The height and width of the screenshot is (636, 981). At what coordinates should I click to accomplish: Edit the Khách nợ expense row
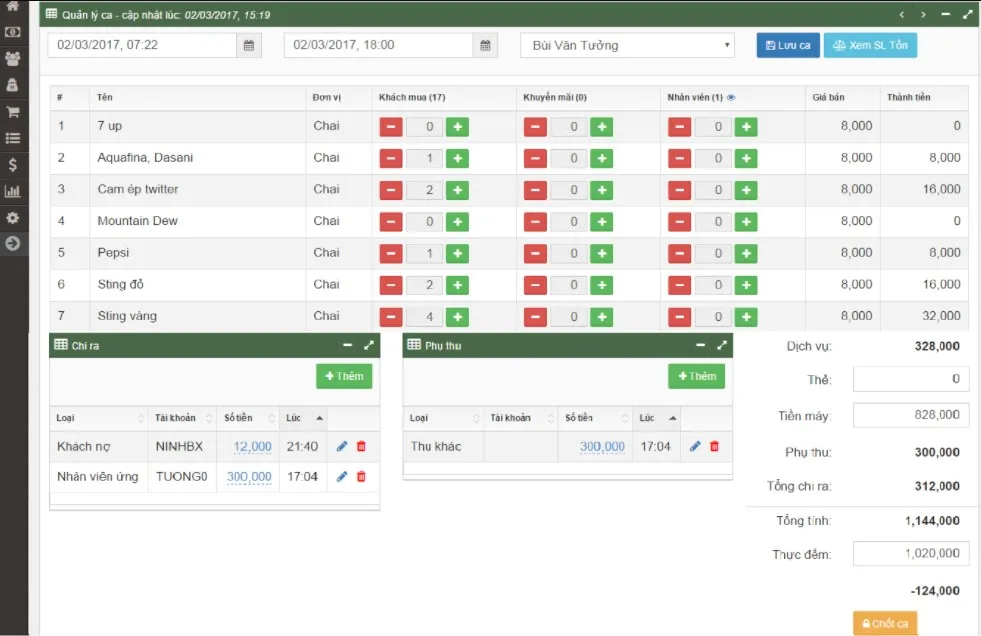[342, 447]
